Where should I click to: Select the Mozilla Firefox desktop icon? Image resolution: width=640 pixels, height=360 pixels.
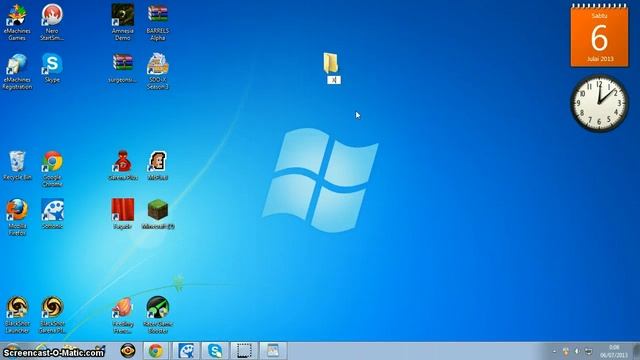click(17, 217)
